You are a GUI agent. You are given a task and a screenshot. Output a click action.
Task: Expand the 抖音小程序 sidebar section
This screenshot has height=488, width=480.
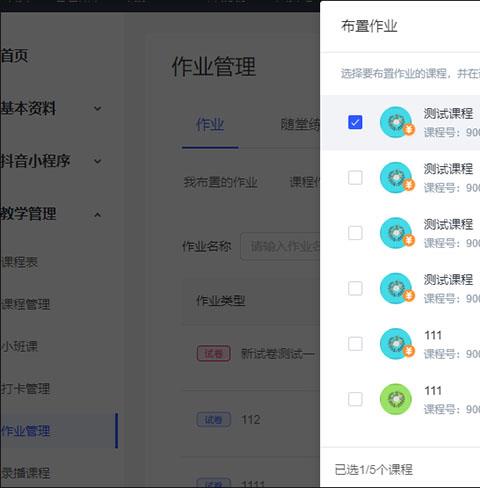point(97,161)
